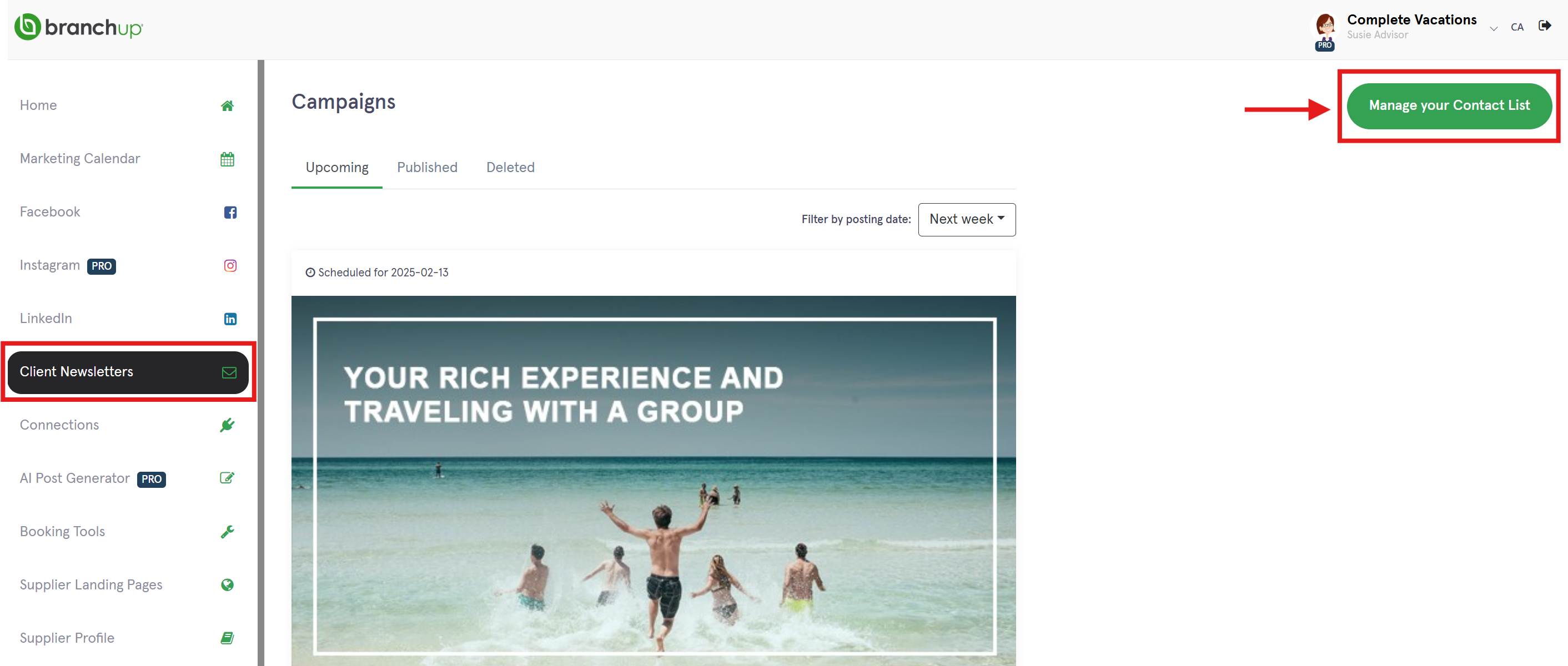Click the LinkedIn logo icon
1568x666 pixels.
point(230,319)
